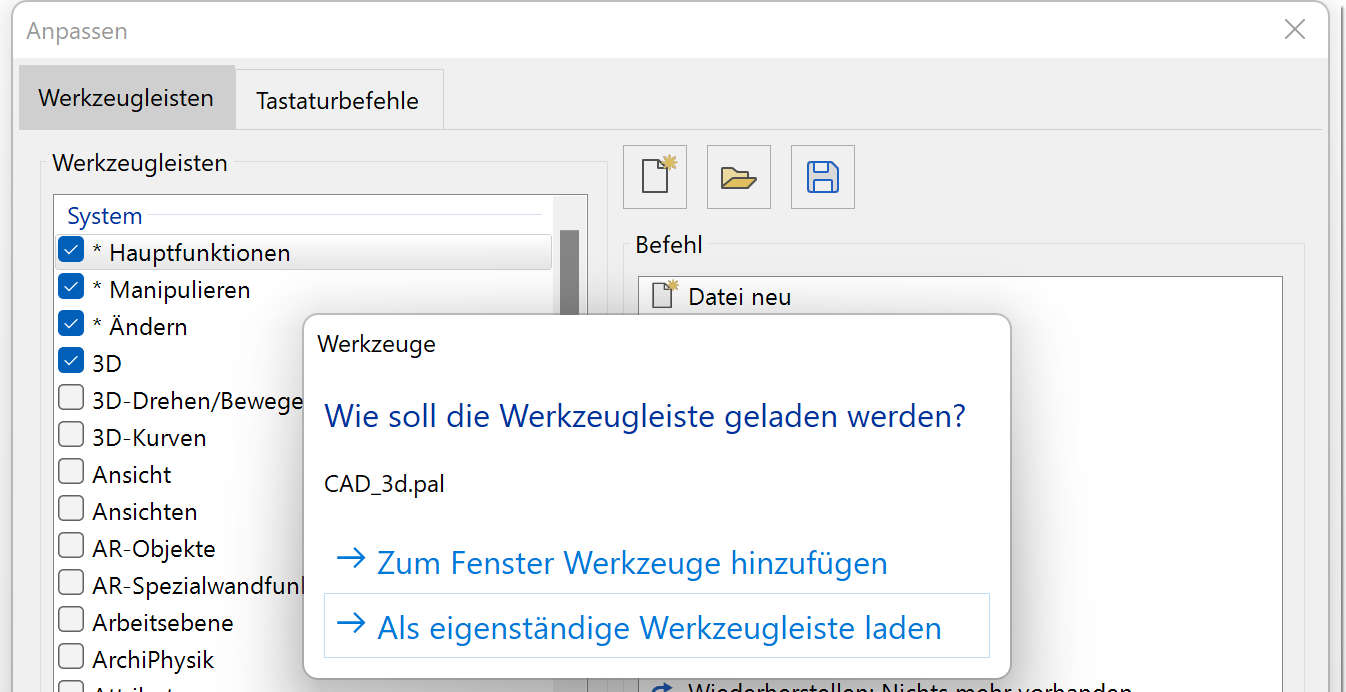Click the New toolbar icon
1346x692 pixels.
655,176
